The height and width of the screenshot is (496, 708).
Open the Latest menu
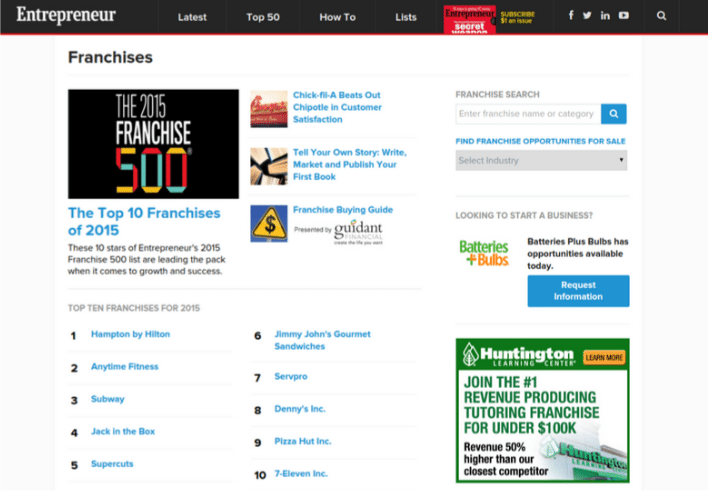coord(192,17)
